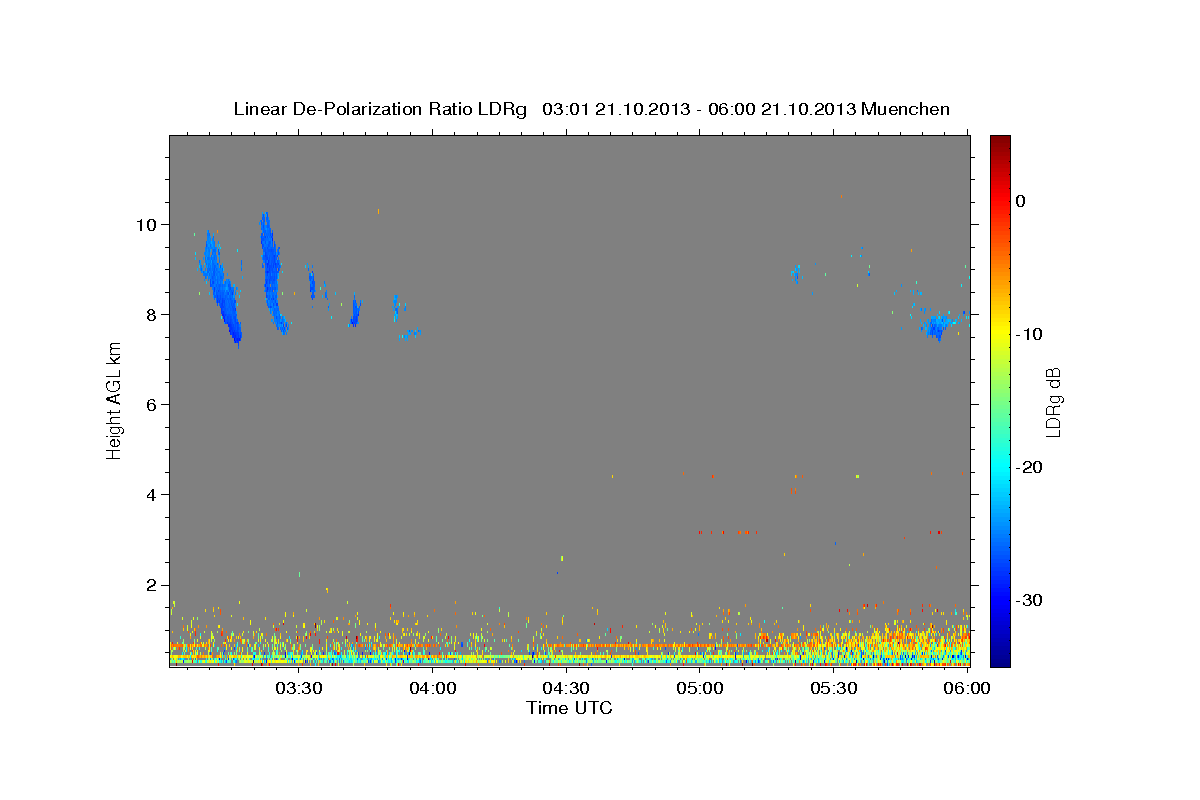The height and width of the screenshot is (800, 1200).
Task: Click the colorbar value "-20"
Action: point(1029,467)
